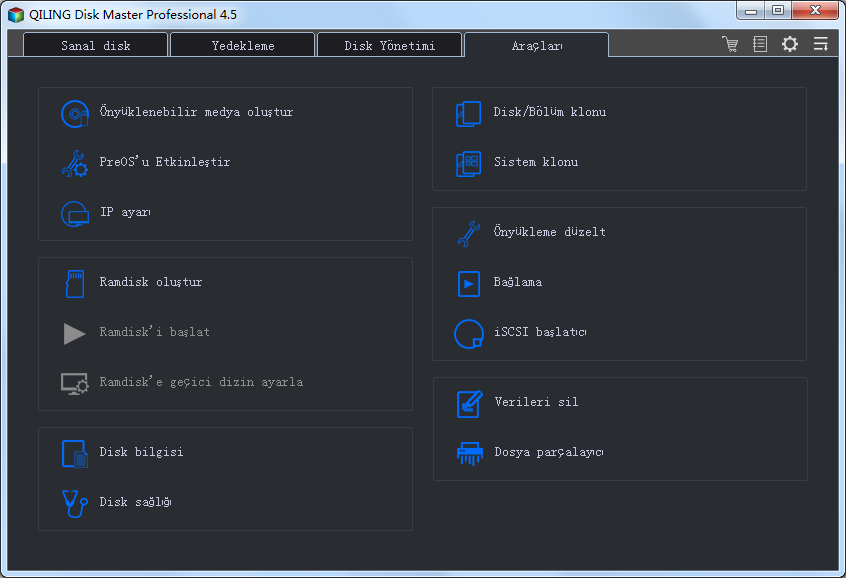Switch to the Yedekleme tab
The width and height of the screenshot is (846, 578).
pyautogui.click(x=243, y=45)
